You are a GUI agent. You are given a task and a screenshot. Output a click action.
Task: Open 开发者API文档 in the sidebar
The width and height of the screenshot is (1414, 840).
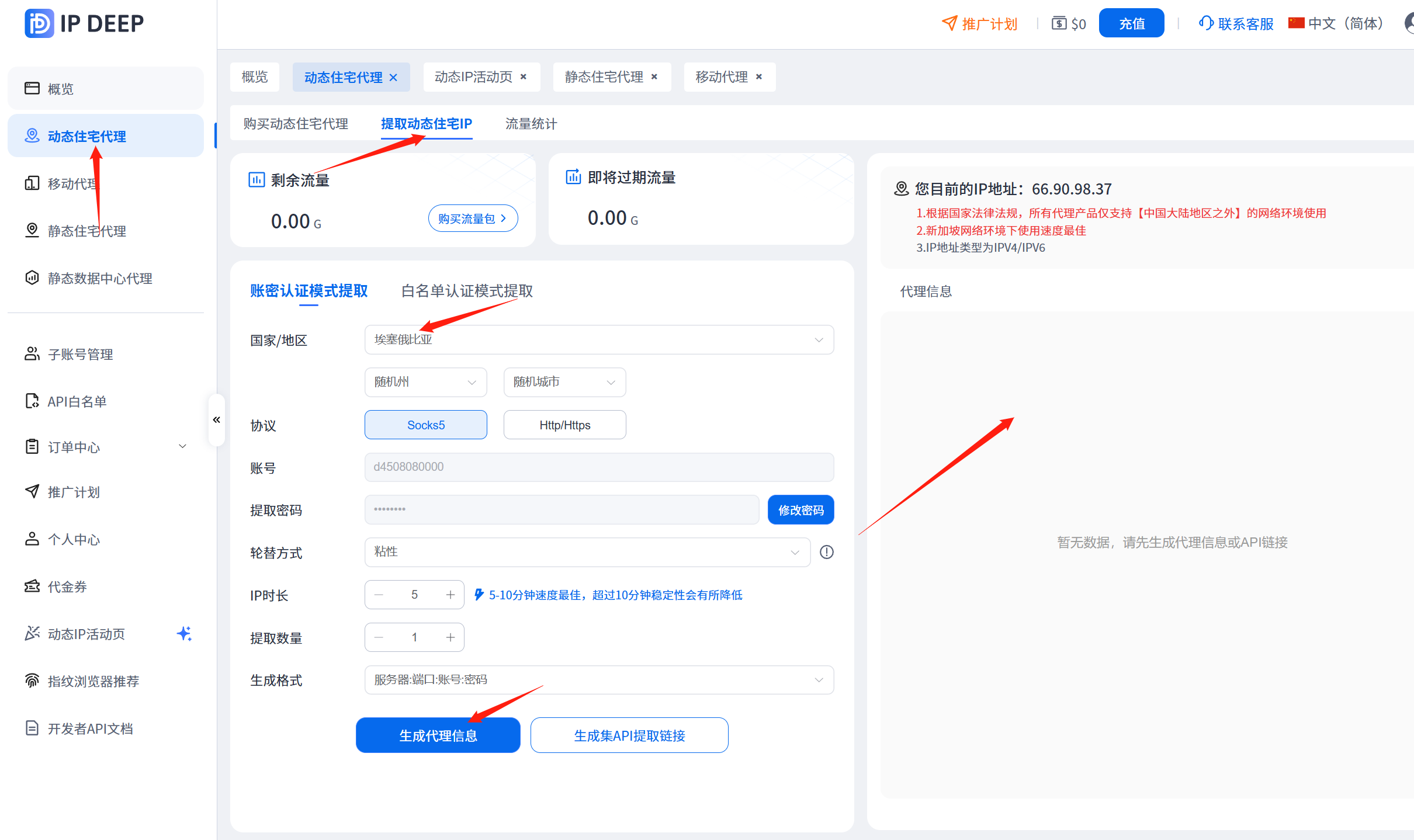pos(105,728)
